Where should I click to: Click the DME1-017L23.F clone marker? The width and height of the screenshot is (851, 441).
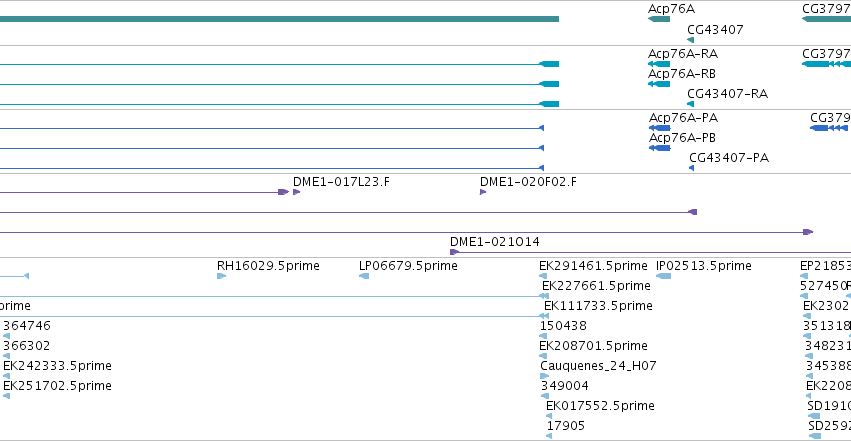296,192
